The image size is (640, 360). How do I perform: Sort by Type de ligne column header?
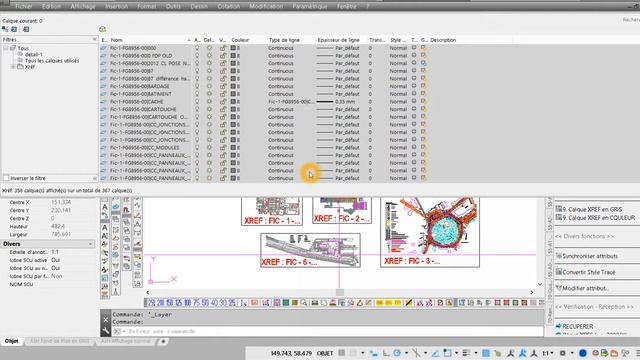pyautogui.click(x=284, y=40)
